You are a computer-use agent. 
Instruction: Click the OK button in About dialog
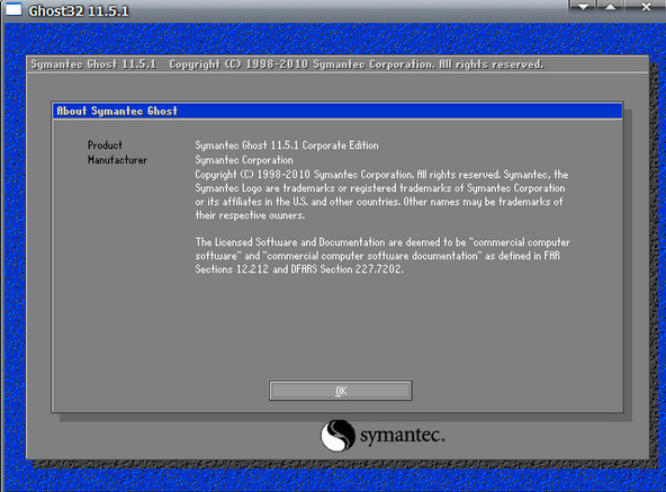click(341, 390)
